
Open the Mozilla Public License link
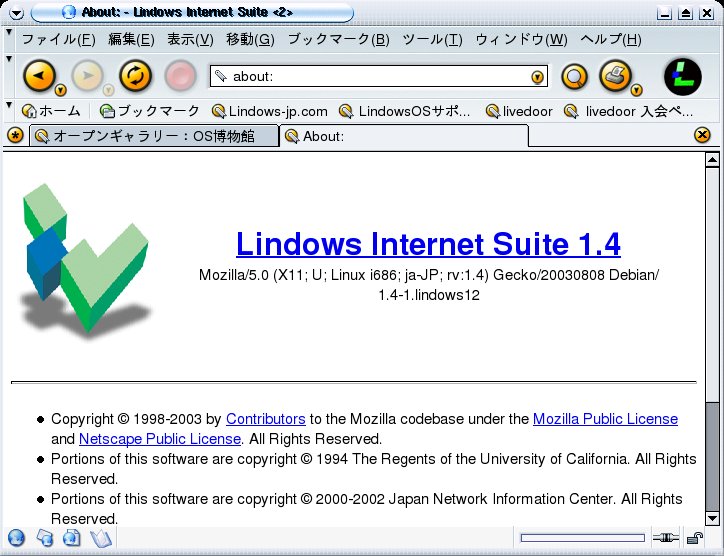coord(605,419)
